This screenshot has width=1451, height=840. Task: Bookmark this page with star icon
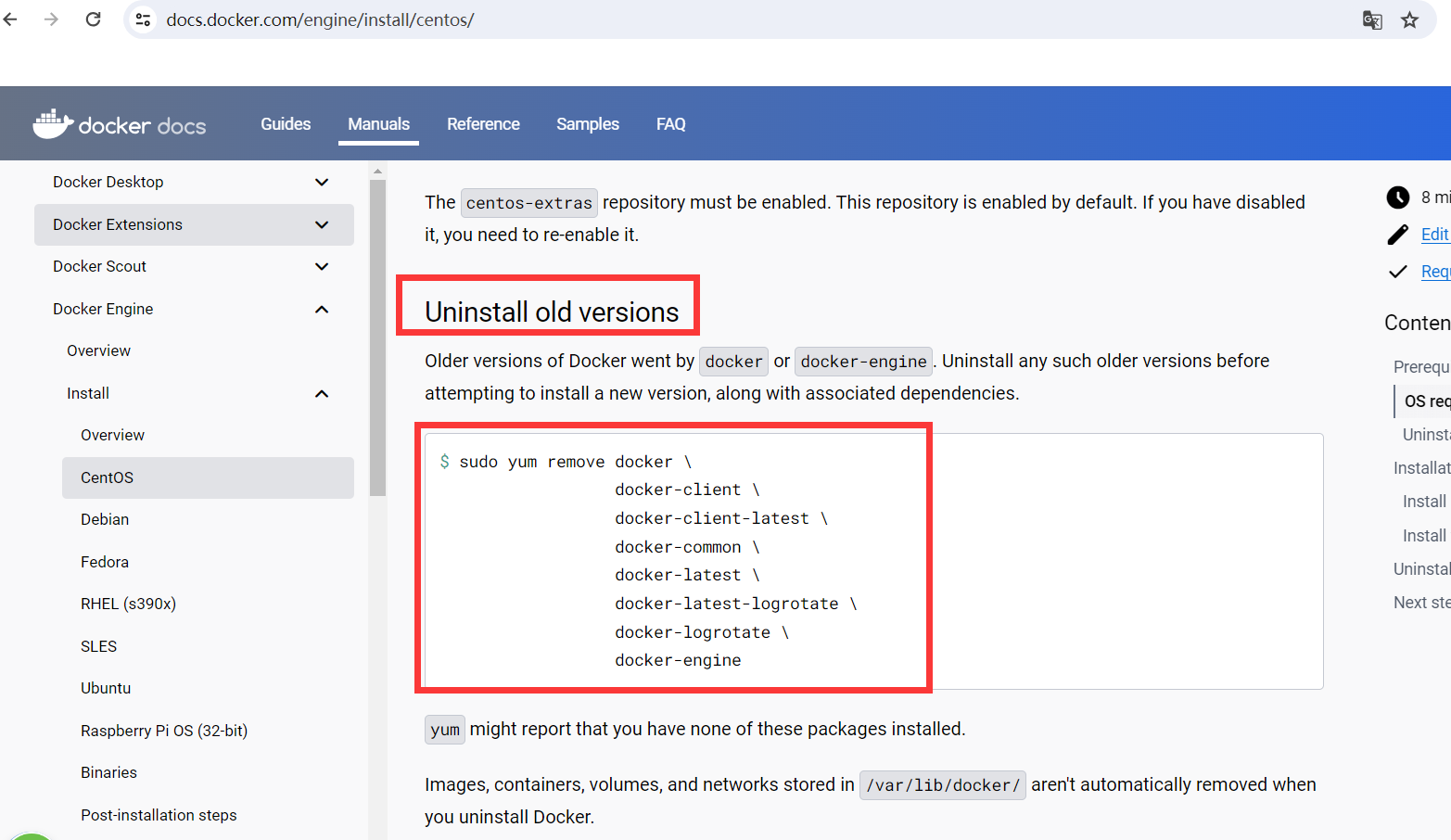(1409, 20)
